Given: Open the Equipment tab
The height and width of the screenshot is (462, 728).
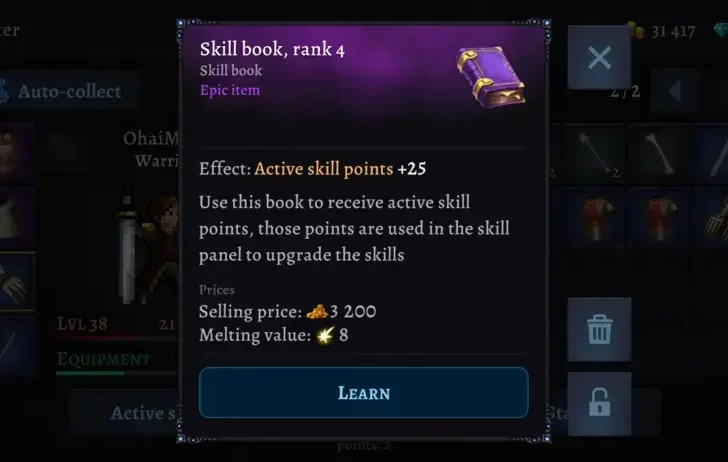Looking at the screenshot, I should point(103,359).
